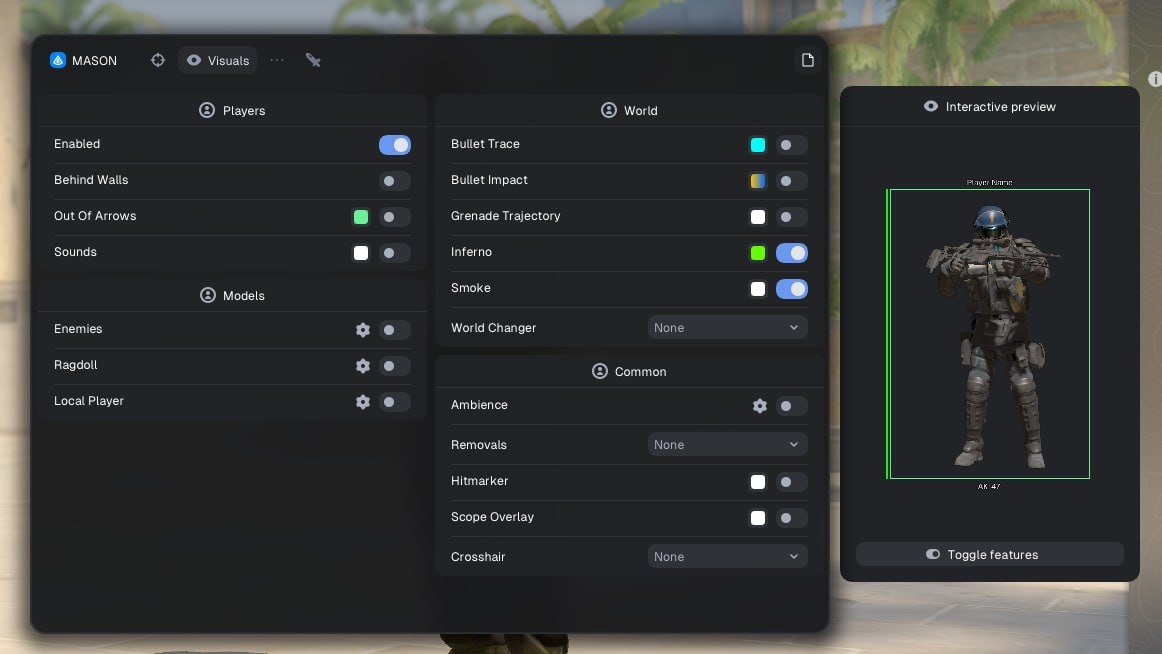Open the green Out Of Arrows color swatch
1162x654 pixels.
tap(361, 217)
